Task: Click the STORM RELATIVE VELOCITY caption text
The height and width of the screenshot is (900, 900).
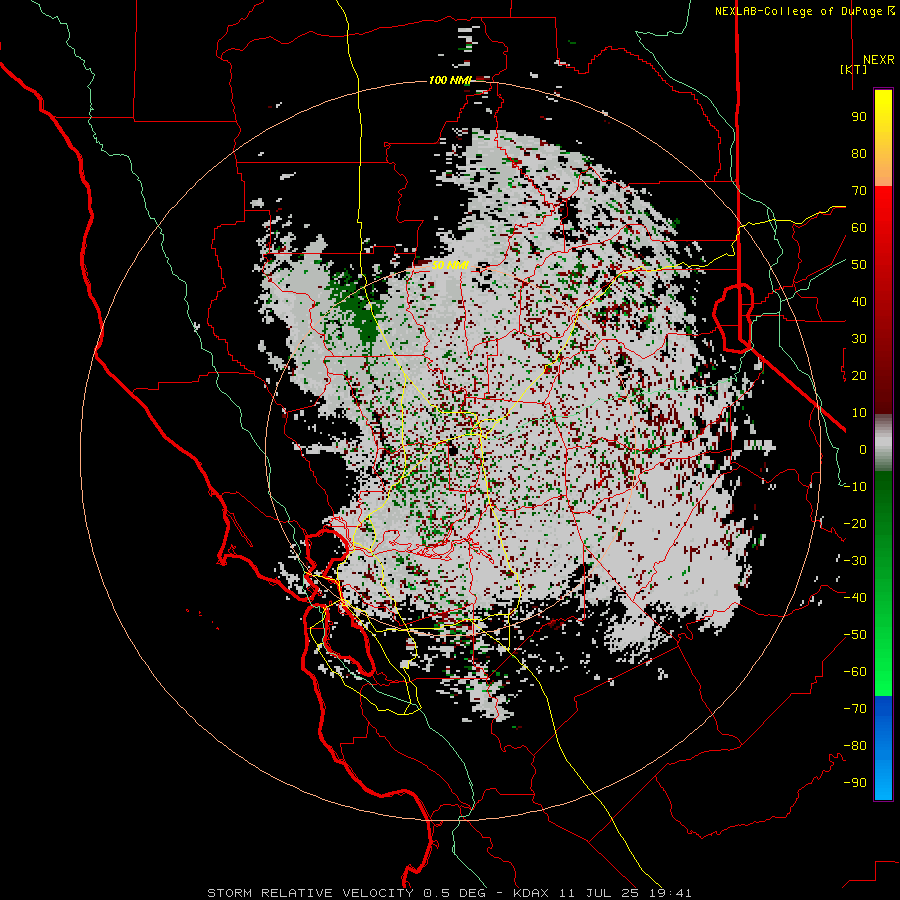Action: click(x=310, y=893)
